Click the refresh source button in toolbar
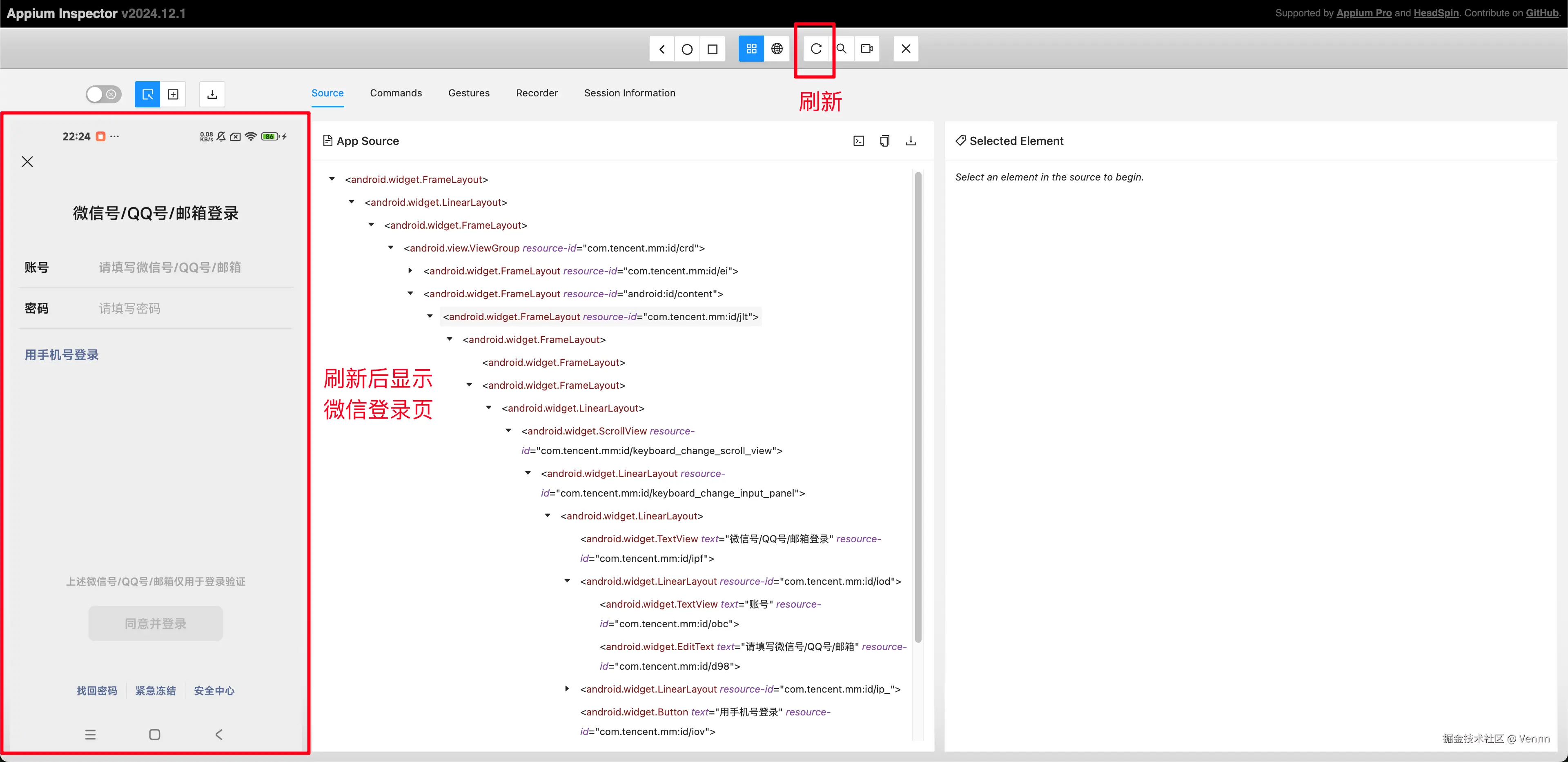 point(816,49)
